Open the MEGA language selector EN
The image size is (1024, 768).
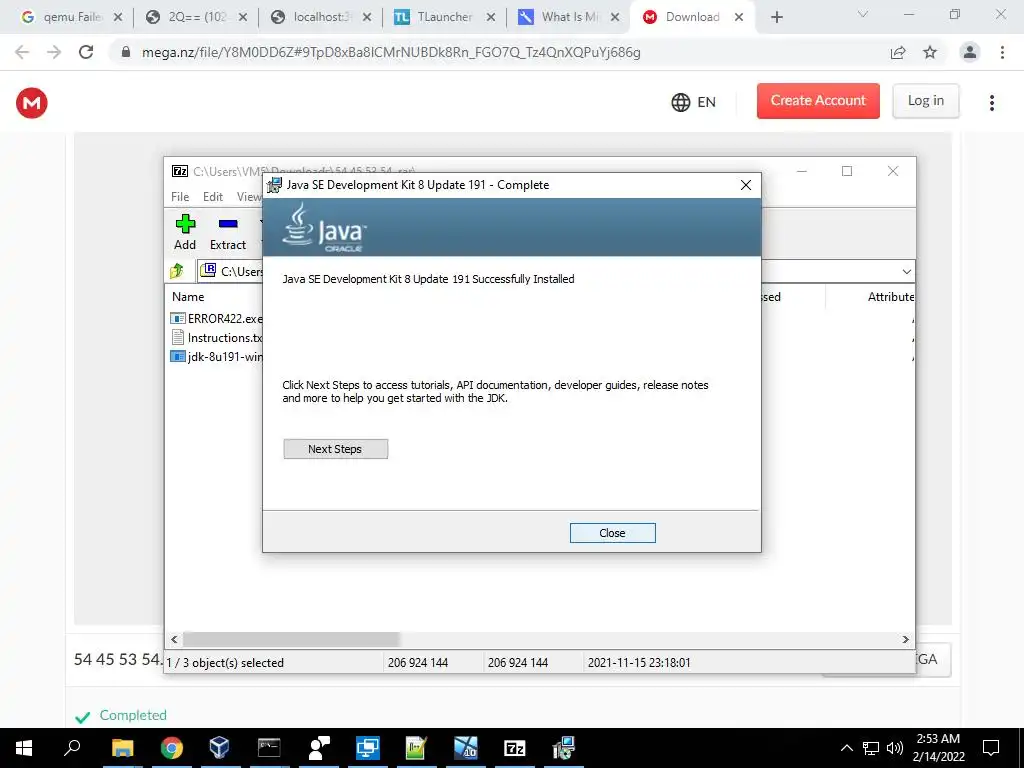click(694, 102)
